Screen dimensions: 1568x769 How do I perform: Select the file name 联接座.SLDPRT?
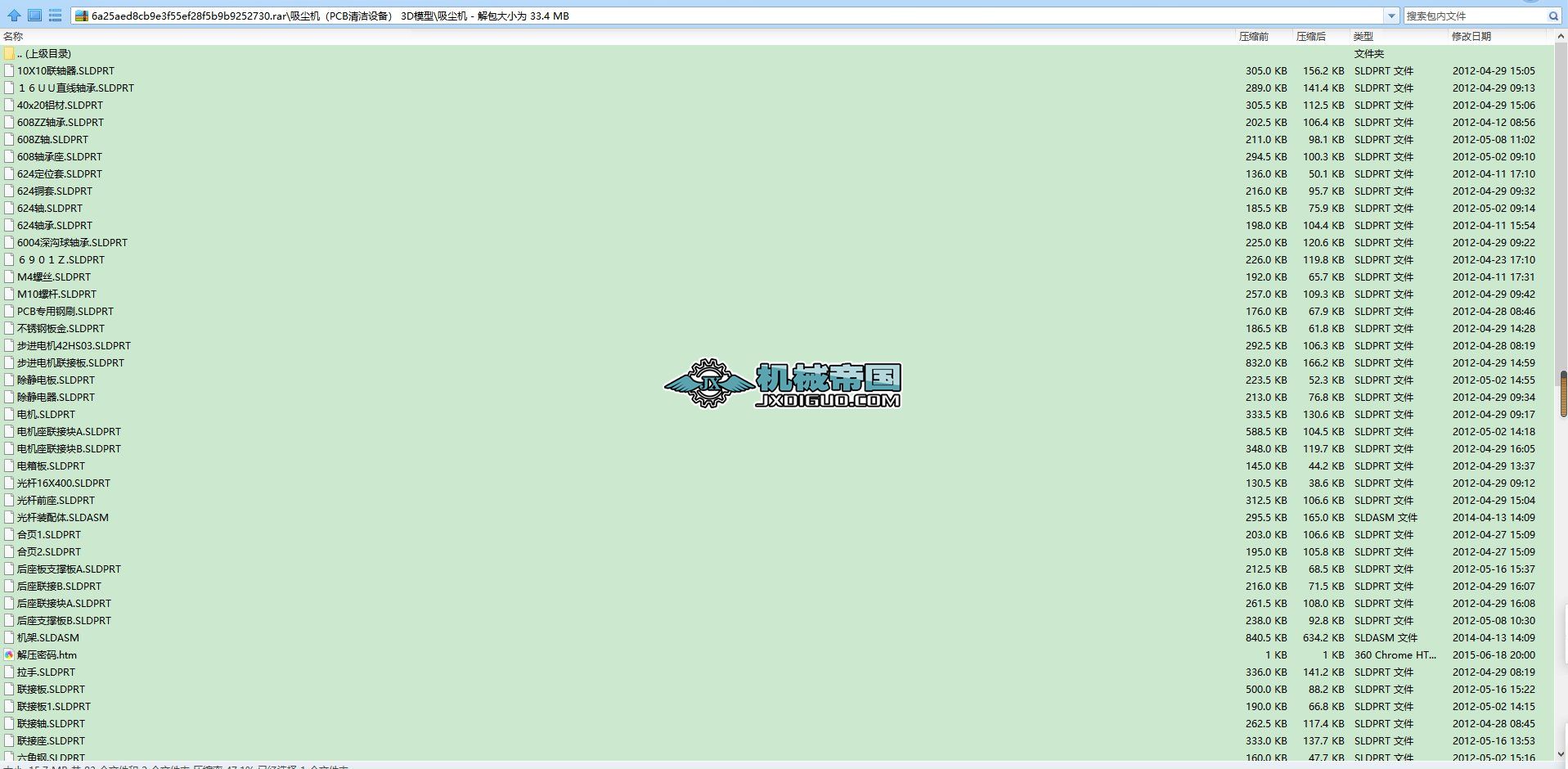pos(51,740)
